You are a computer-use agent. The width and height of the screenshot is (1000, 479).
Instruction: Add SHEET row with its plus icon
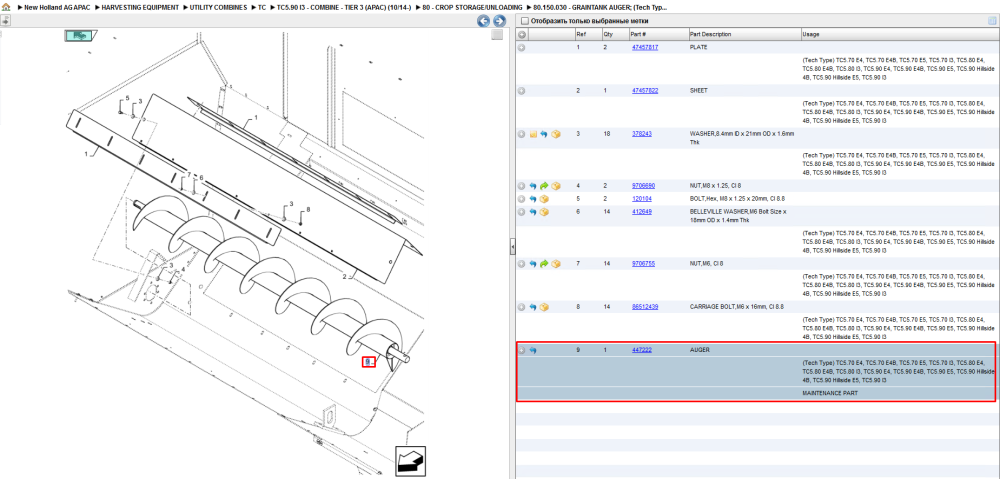522,91
